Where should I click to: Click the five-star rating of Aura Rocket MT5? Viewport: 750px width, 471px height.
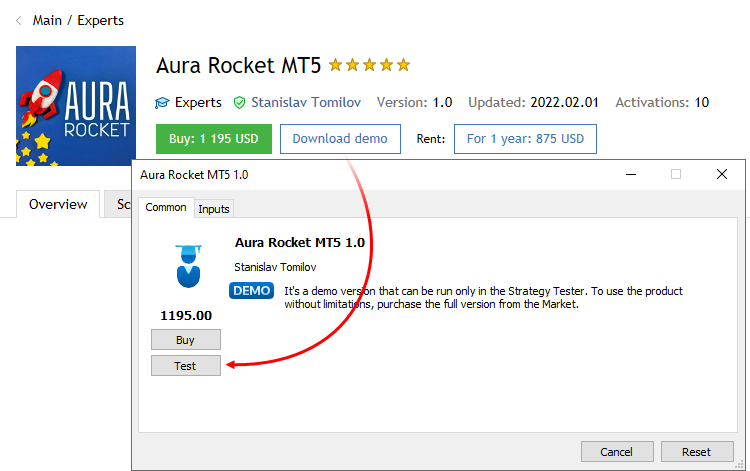[369, 65]
